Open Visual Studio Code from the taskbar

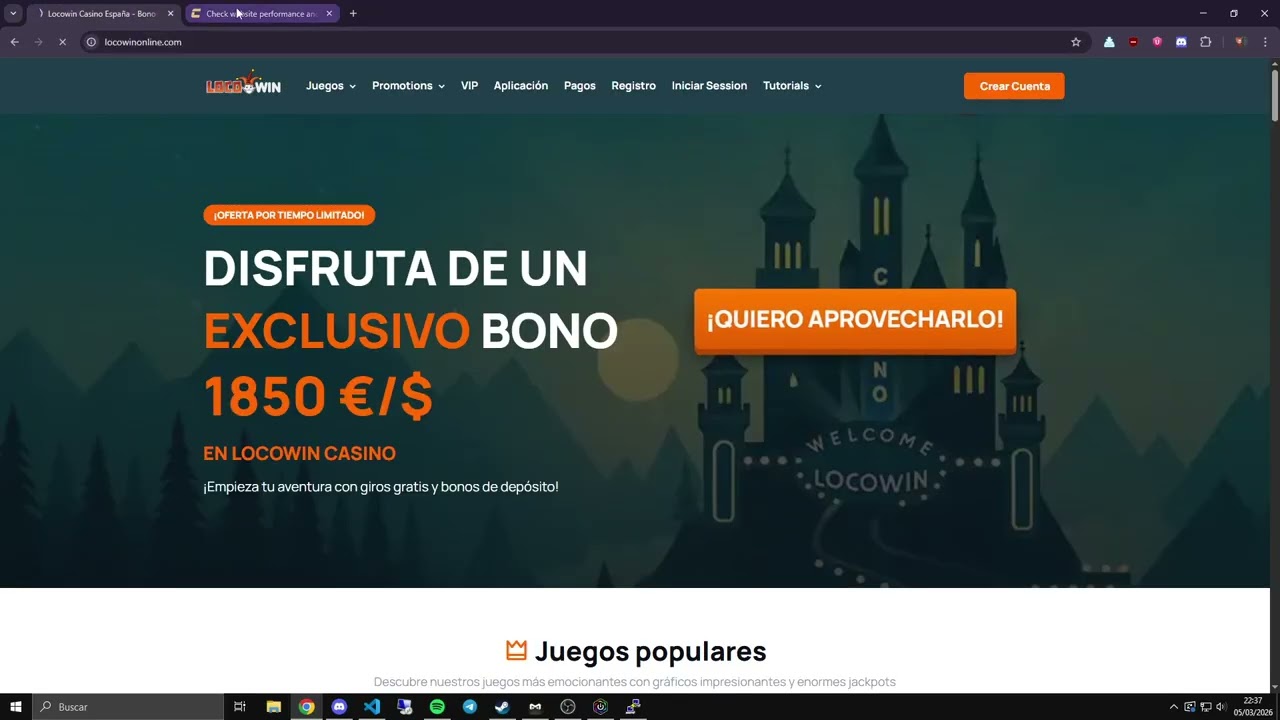tap(372, 707)
